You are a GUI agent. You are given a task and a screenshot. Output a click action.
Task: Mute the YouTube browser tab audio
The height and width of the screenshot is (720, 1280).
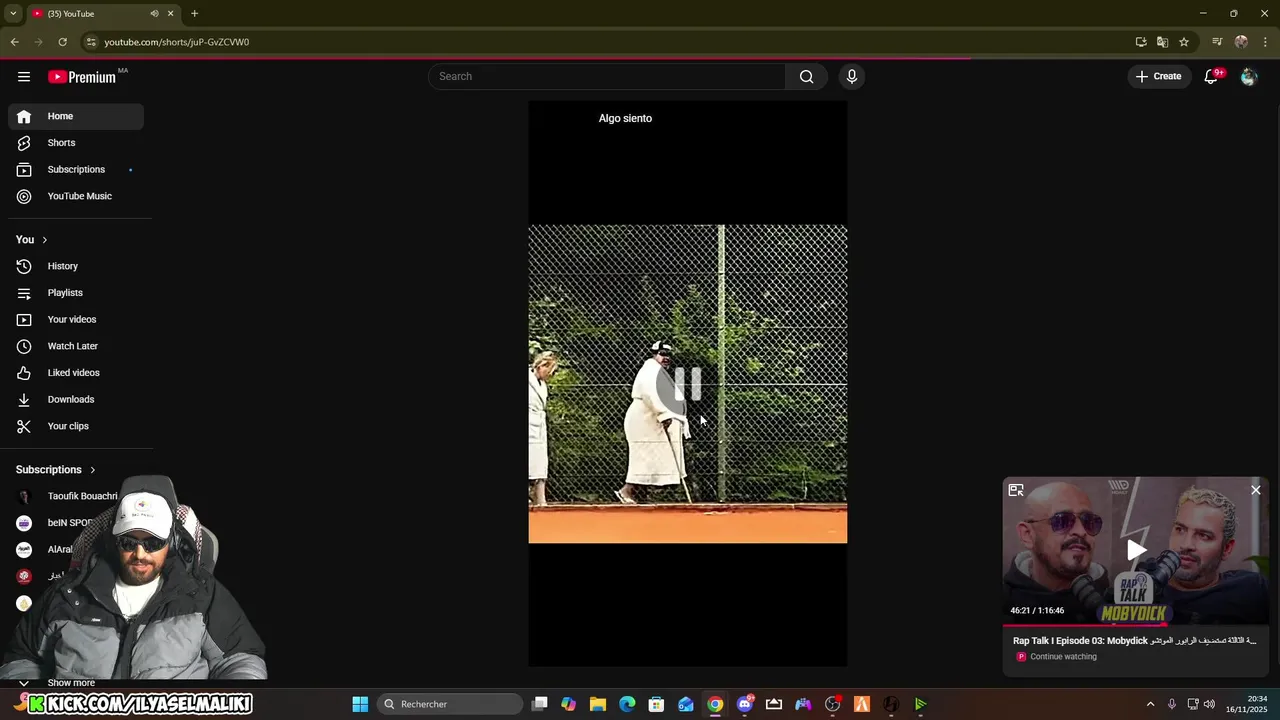[x=154, y=13]
